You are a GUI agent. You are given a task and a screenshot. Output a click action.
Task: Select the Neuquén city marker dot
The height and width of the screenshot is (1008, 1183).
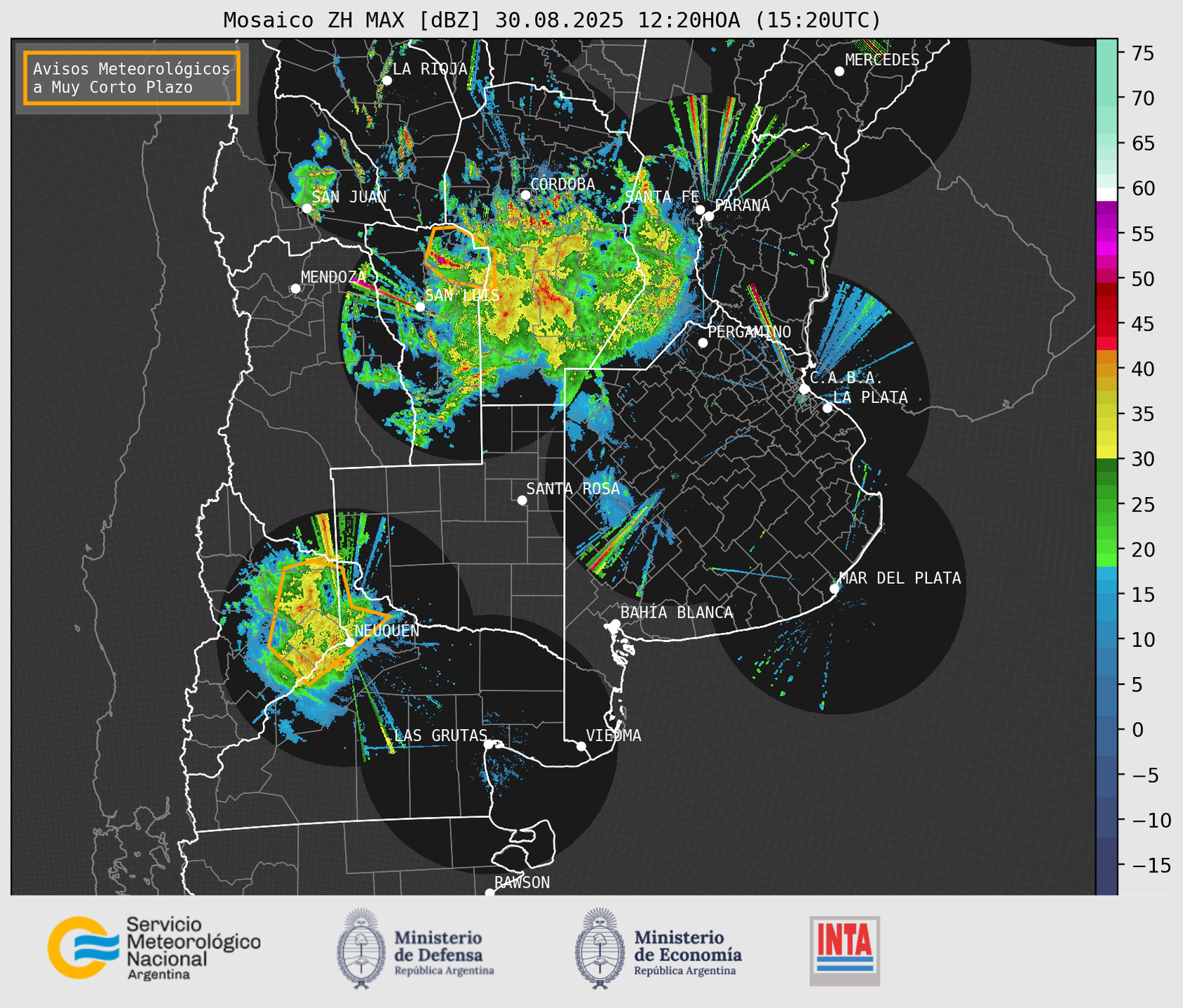click(x=350, y=642)
